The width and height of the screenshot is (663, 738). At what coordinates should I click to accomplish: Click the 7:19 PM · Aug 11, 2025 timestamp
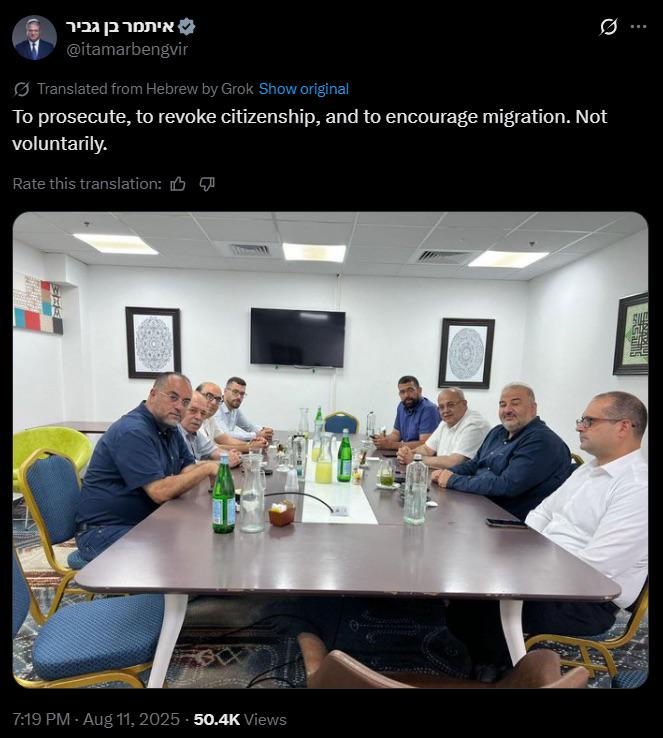[96, 719]
